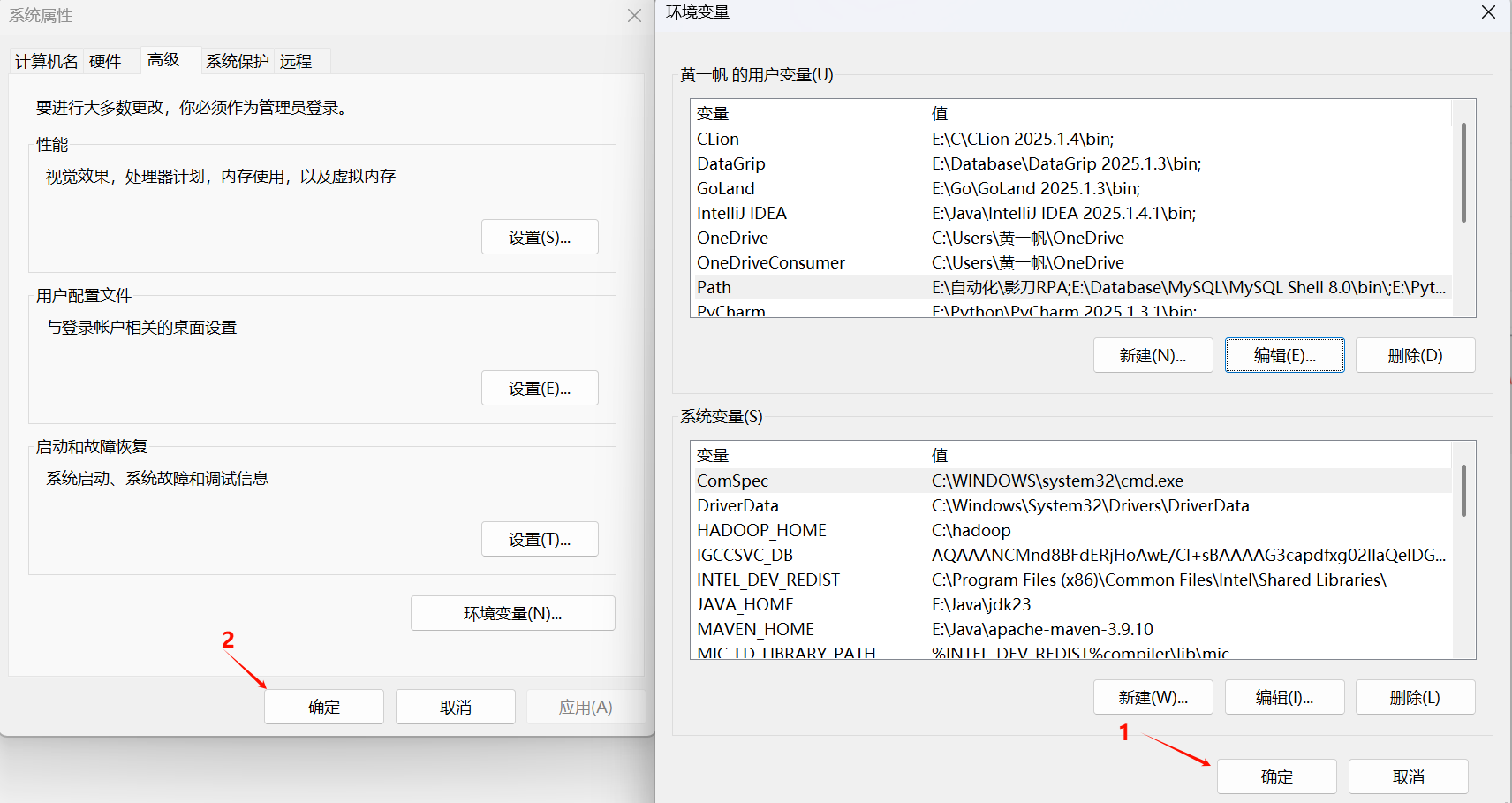The image size is (1512, 803).
Task: Open performance 设置(S)... button
Action: 540,238
